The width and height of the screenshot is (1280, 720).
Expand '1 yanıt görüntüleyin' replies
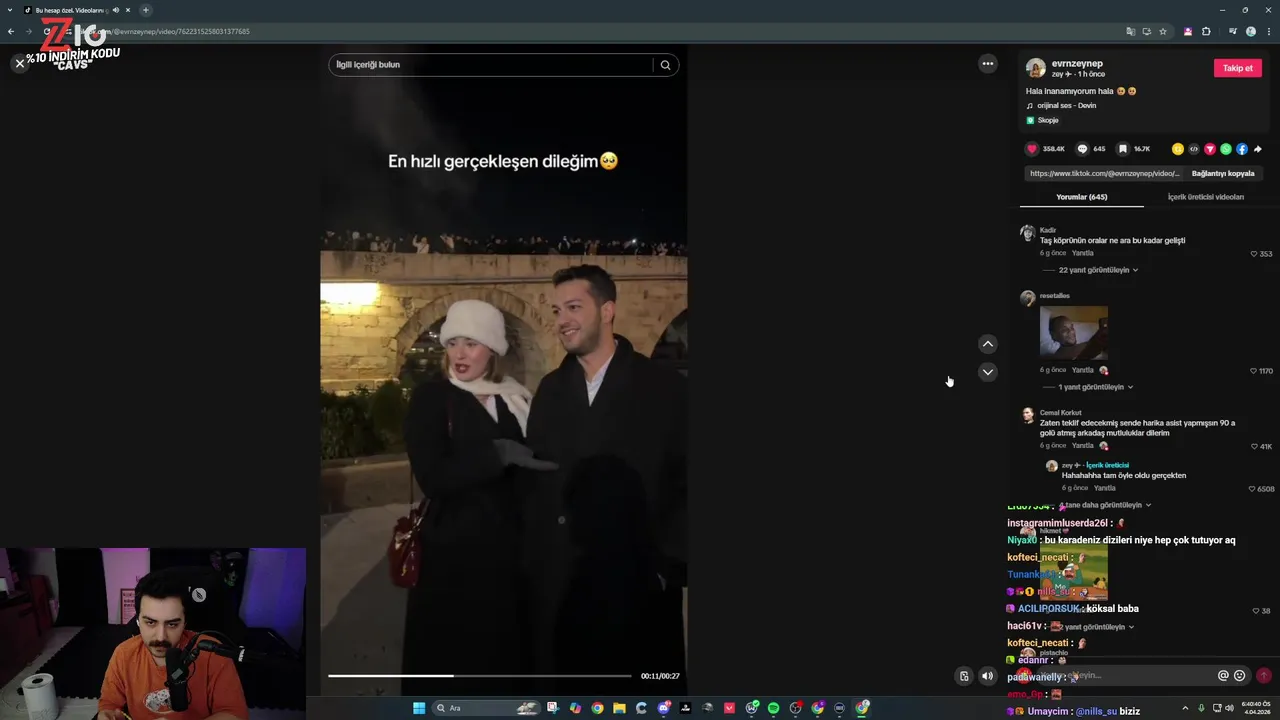tap(1096, 387)
